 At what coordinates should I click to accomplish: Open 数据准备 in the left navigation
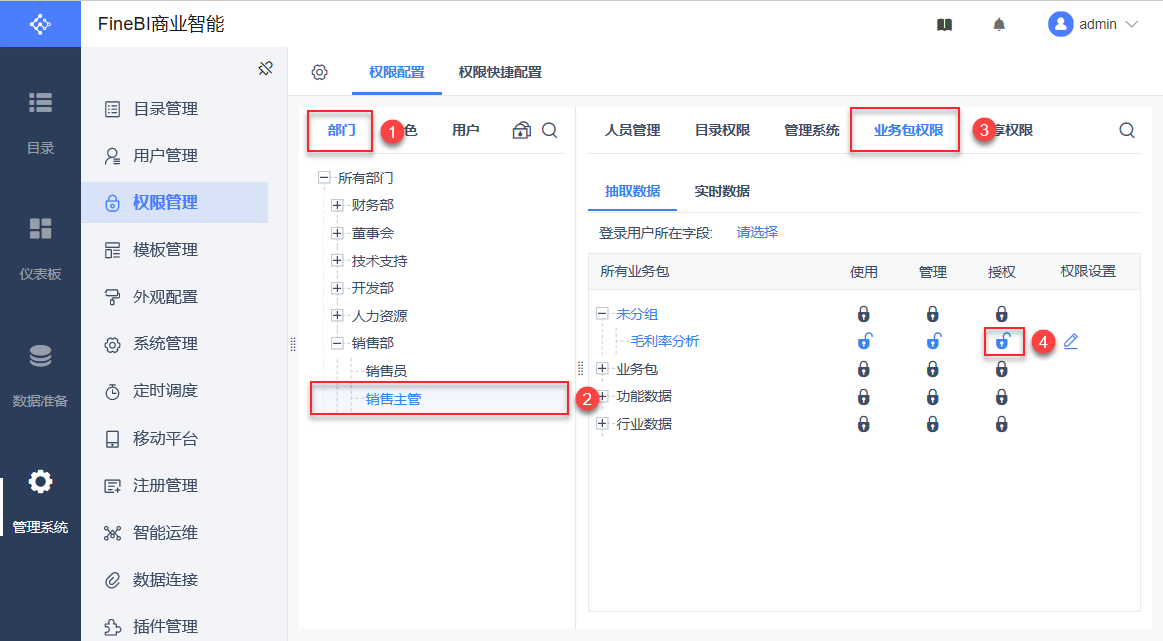[40, 376]
